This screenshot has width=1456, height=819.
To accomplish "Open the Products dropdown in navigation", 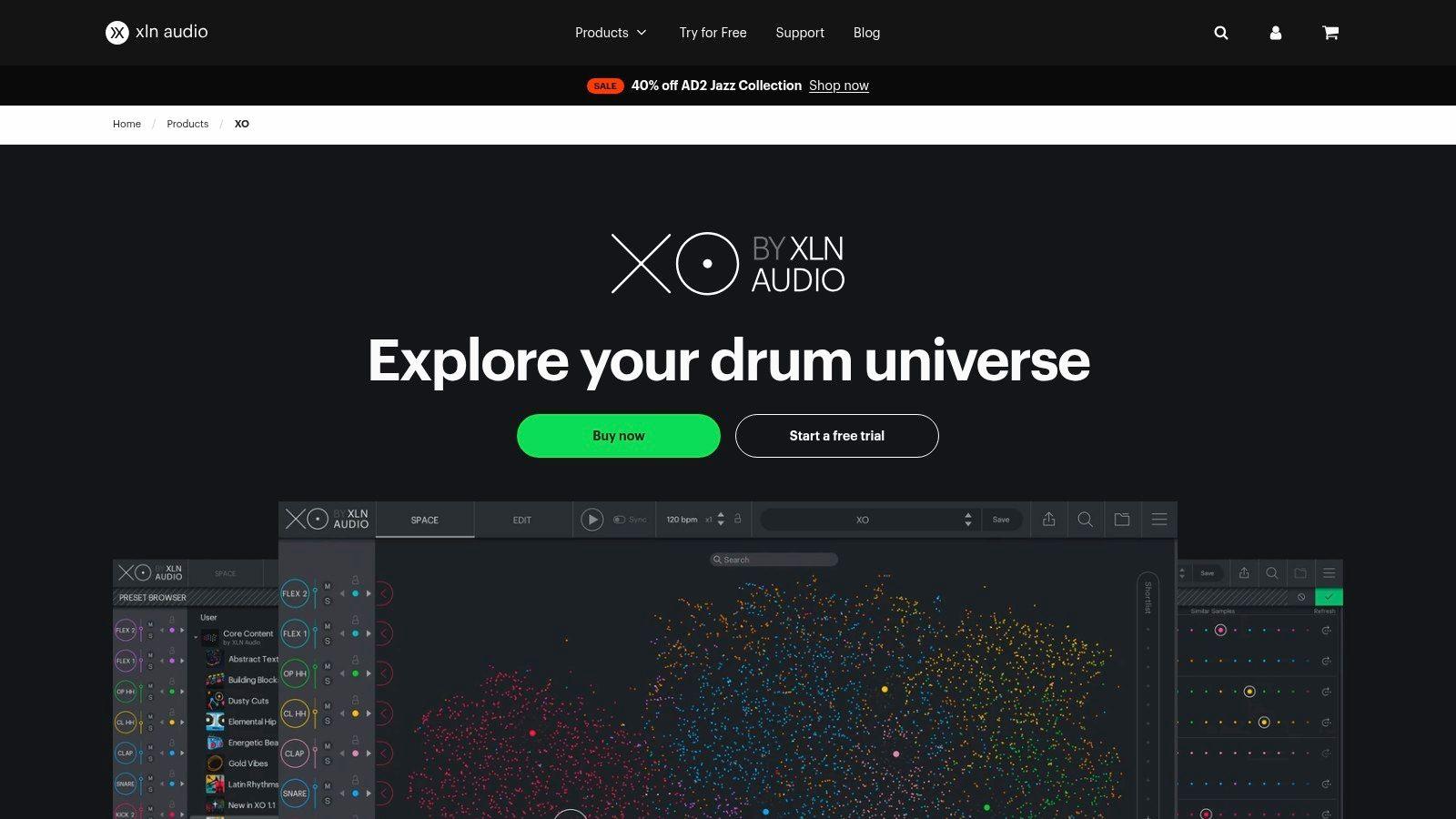I will [611, 33].
